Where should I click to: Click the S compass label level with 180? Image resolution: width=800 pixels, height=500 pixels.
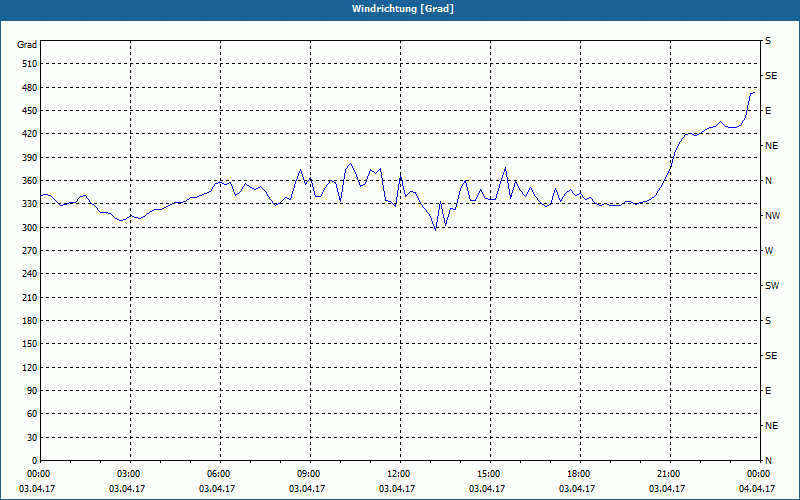(x=768, y=321)
